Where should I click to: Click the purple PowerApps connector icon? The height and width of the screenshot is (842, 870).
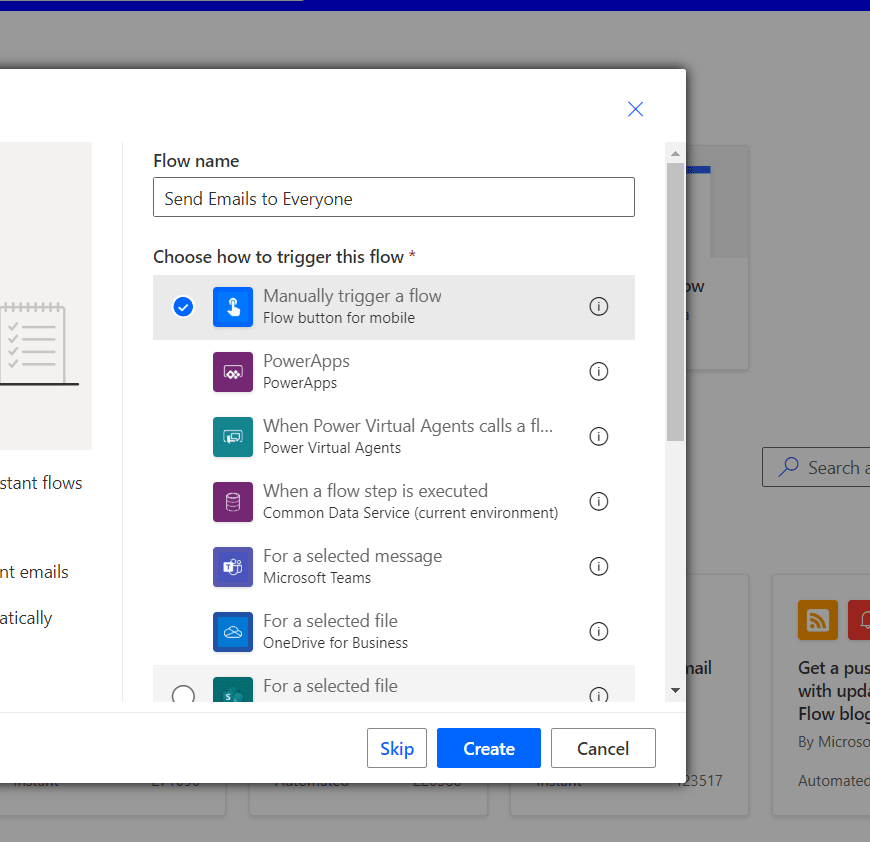[x=233, y=372]
